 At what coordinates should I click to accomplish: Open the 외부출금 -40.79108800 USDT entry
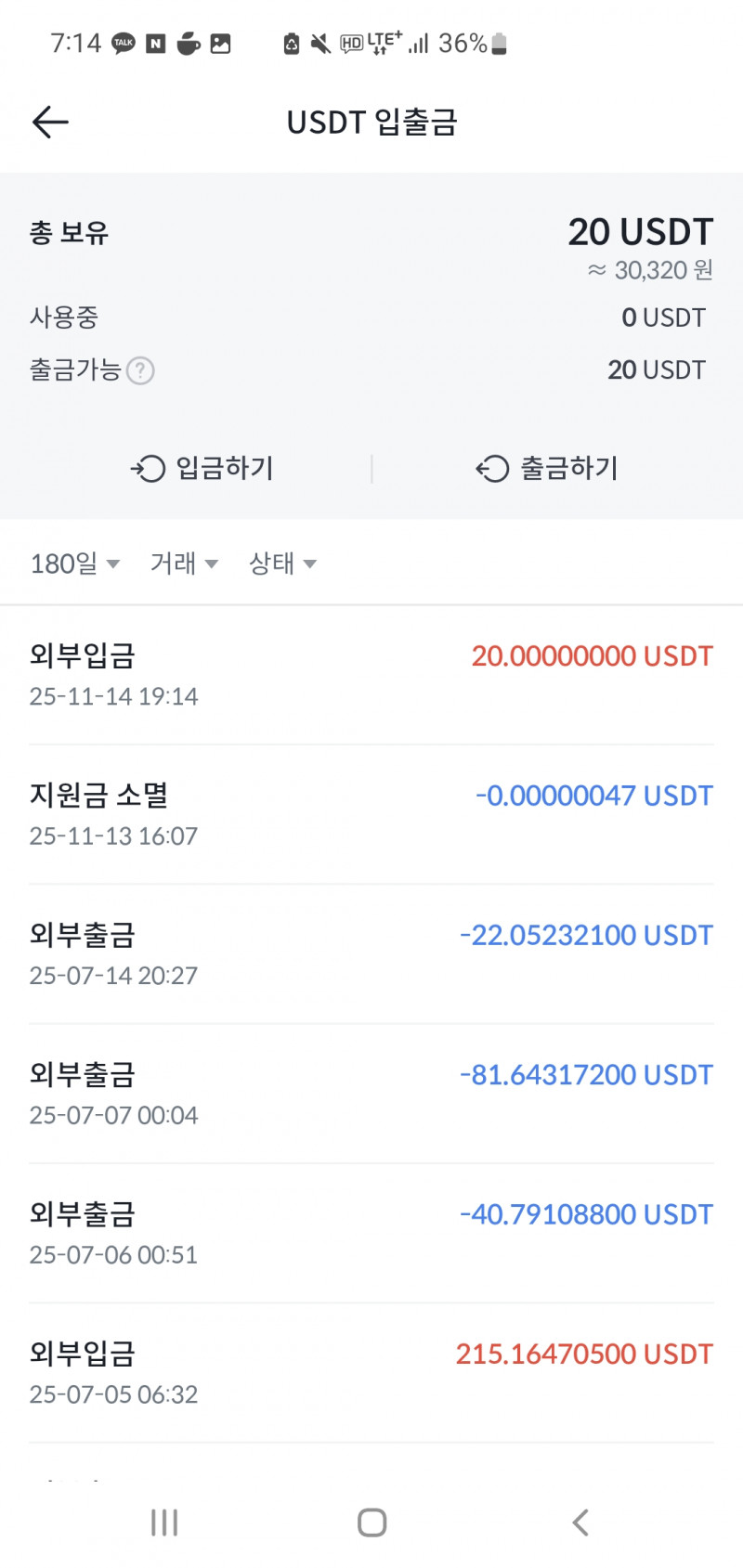click(x=371, y=1233)
